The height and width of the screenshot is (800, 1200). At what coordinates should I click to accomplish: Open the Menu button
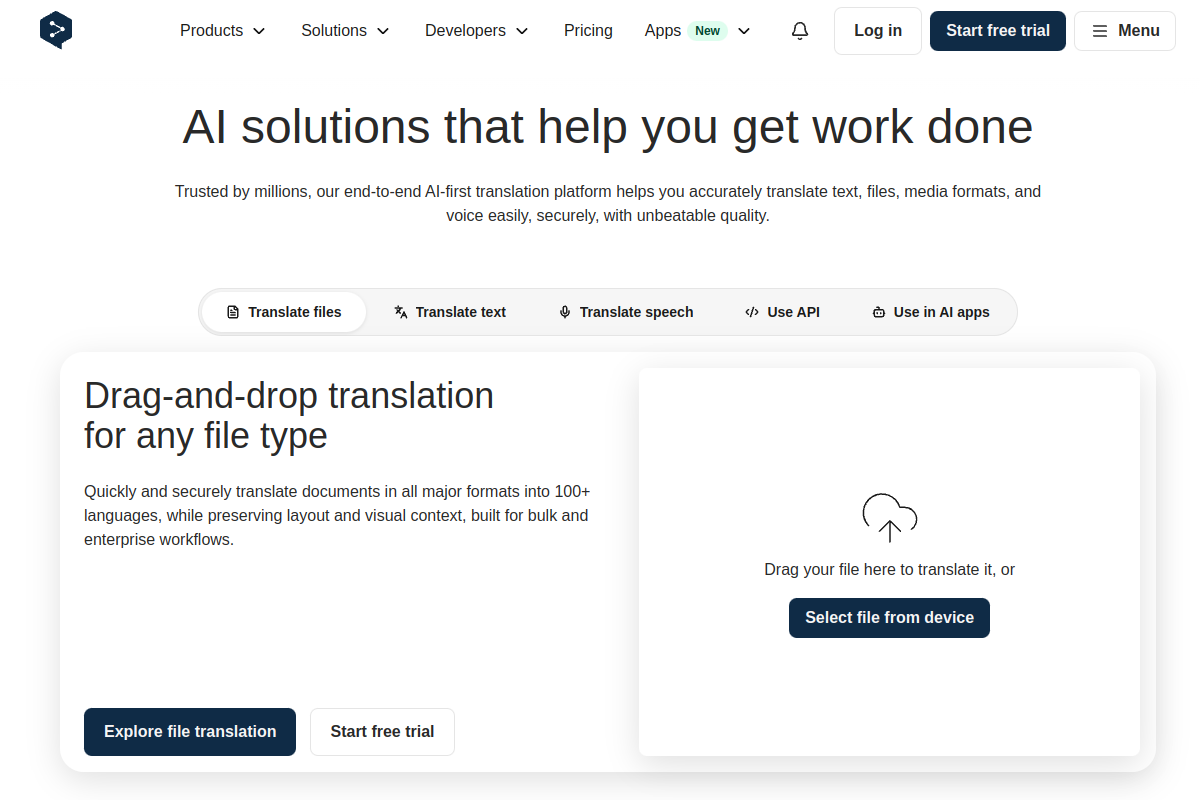tap(1125, 31)
